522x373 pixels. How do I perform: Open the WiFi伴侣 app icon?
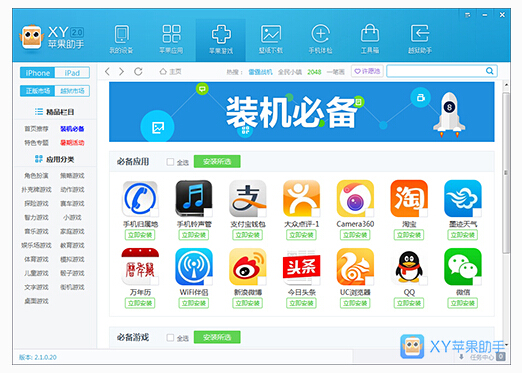click(x=194, y=267)
